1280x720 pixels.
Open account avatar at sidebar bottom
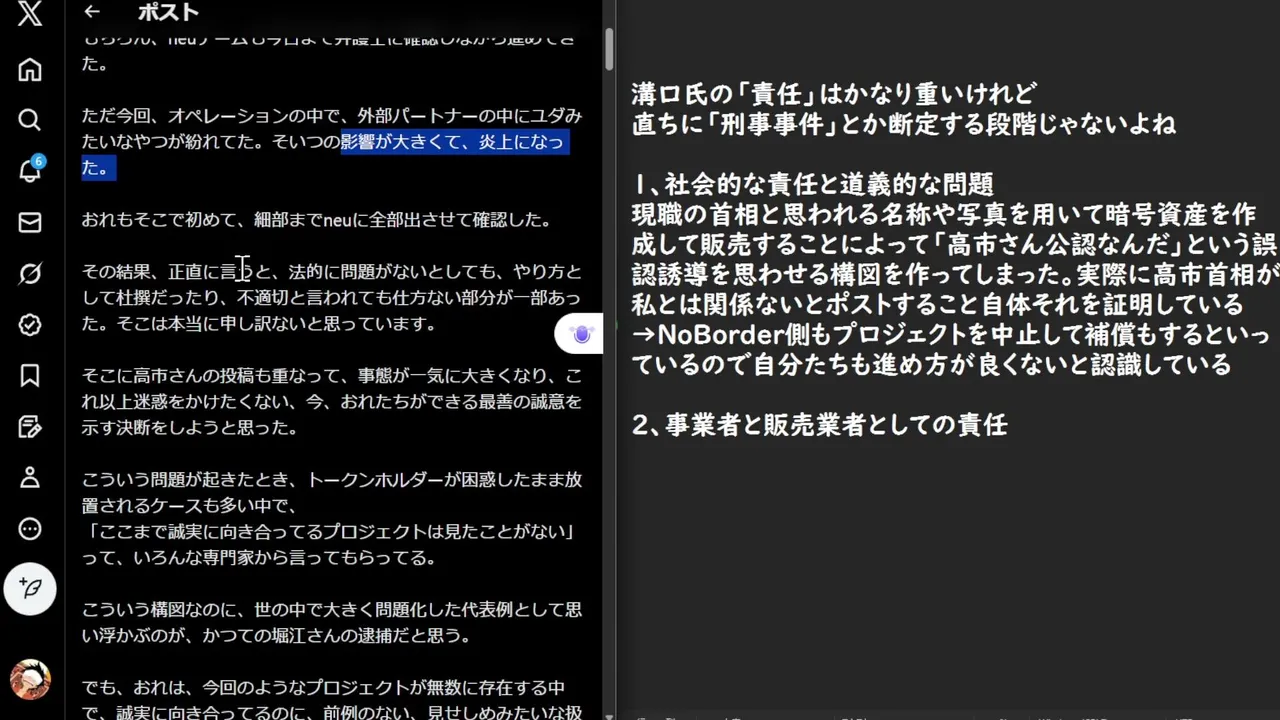(30, 679)
